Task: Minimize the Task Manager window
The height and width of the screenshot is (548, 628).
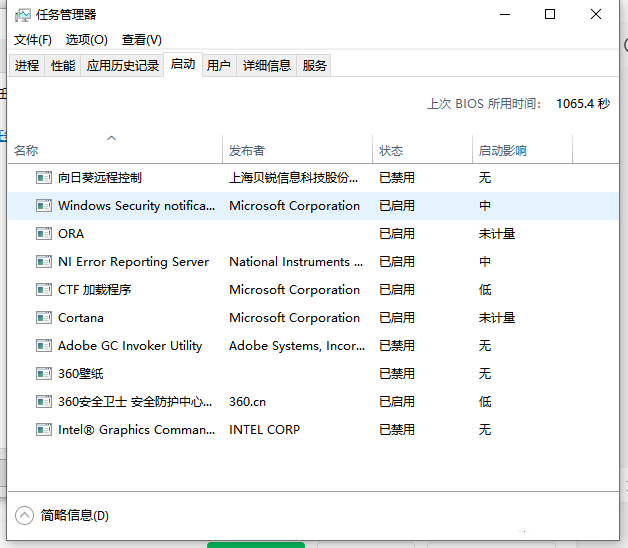Action: pyautogui.click(x=505, y=14)
